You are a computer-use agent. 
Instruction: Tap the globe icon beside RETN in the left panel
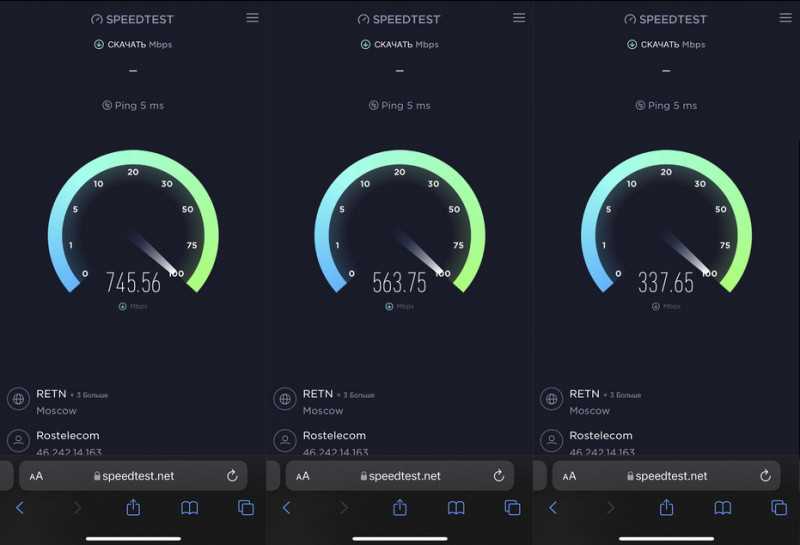click(x=18, y=399)
